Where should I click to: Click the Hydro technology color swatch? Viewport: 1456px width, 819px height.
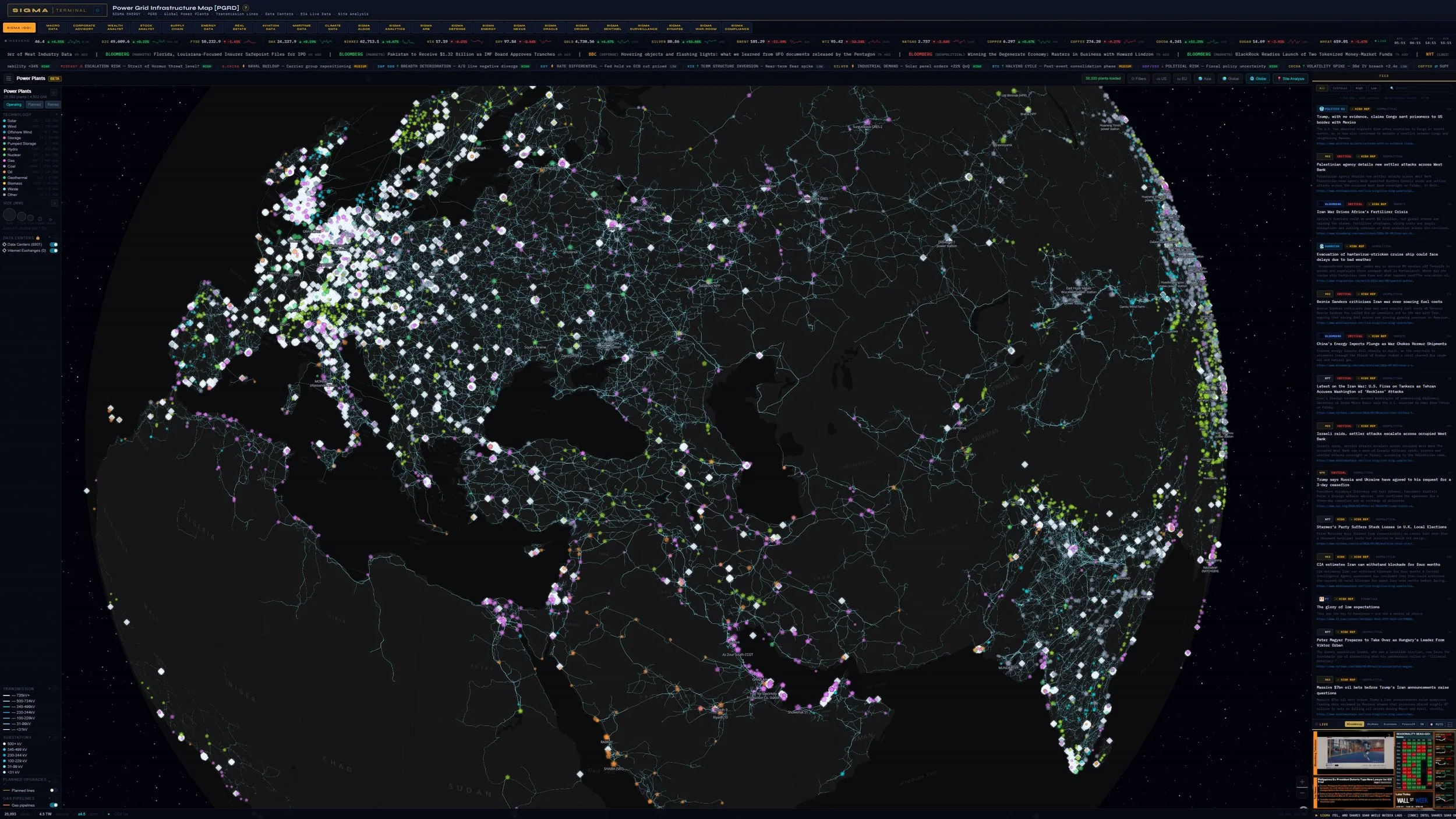[5, 149]
